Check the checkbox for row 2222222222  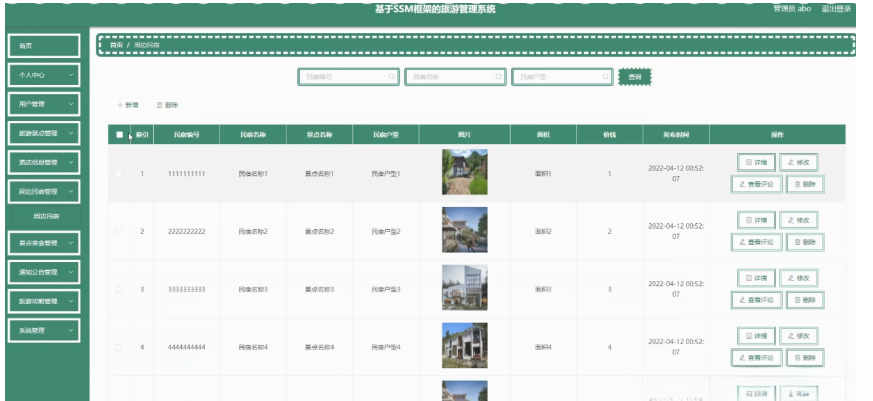point(119,231)
